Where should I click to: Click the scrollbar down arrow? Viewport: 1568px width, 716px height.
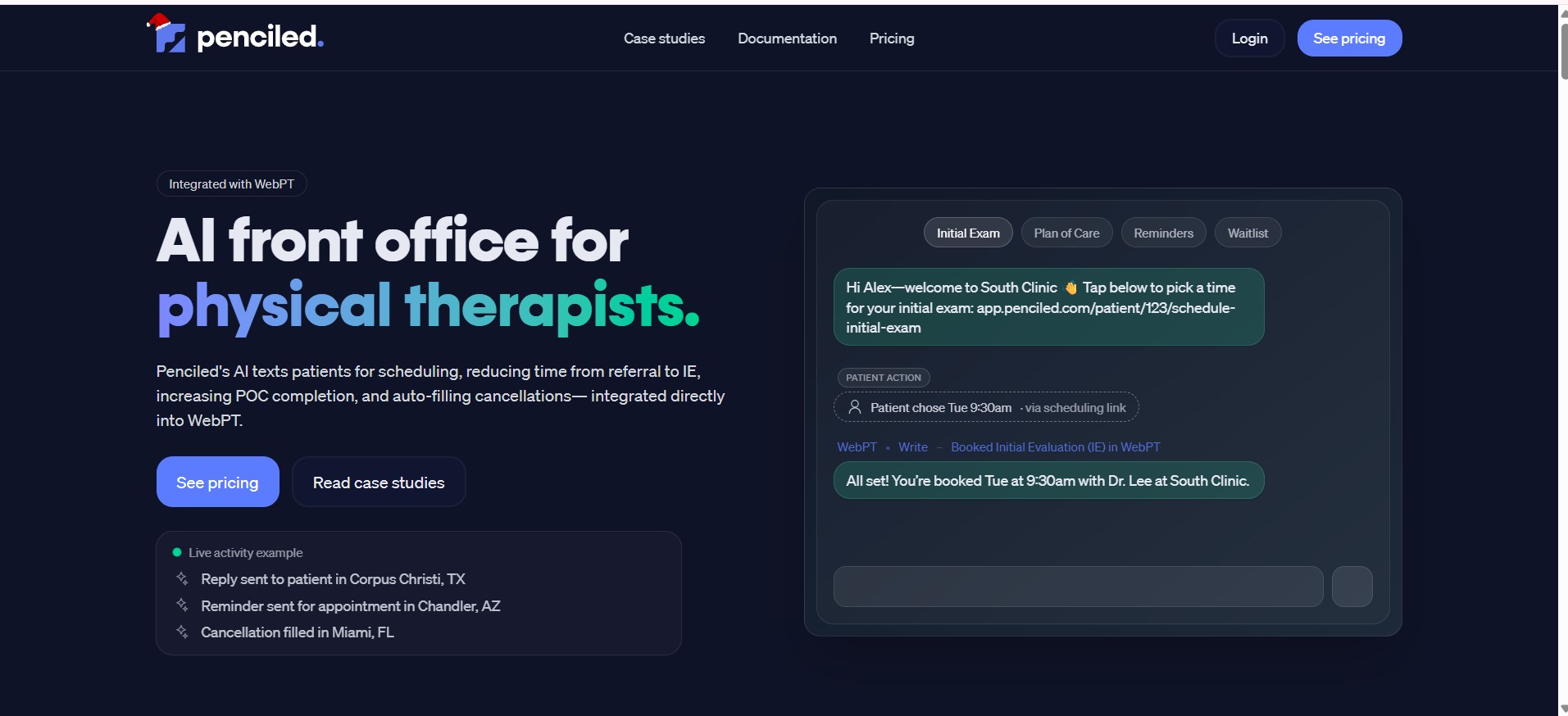(1564, 709)
